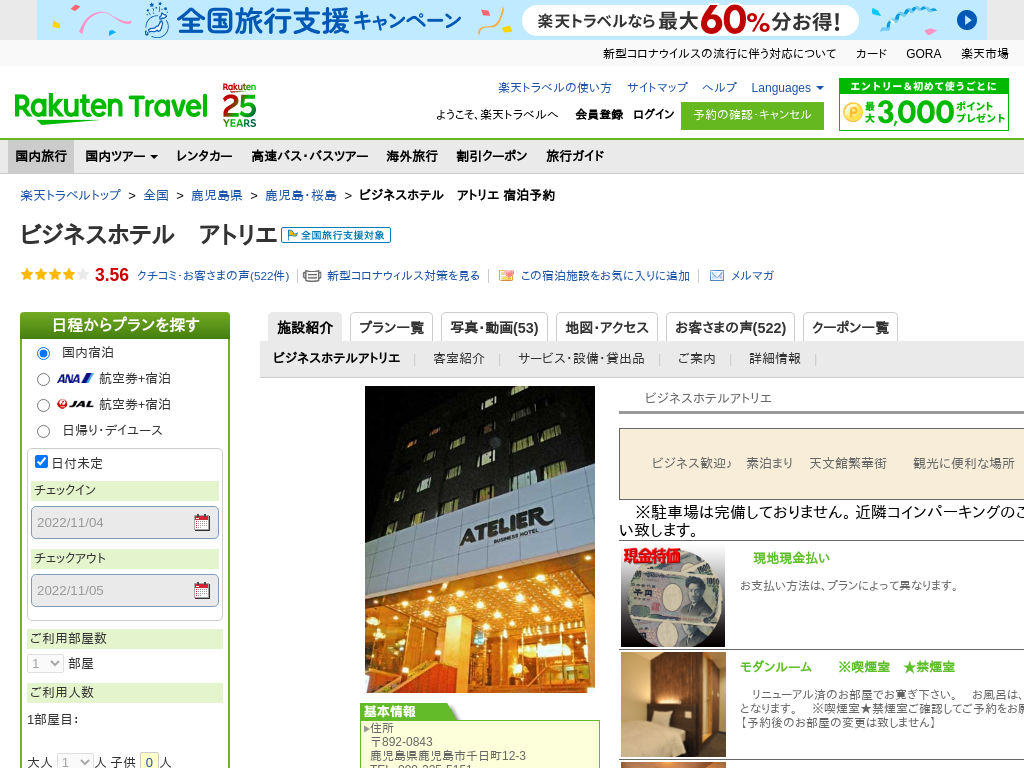The image size is (1024, 768).
Task: Uncheck the 日付未定 checkbox
Action: coord(41,462)
